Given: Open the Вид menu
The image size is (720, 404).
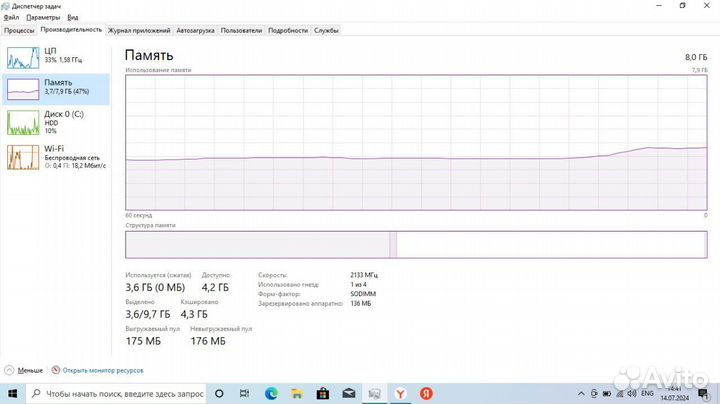Looking at the screenshot, I should pos(73,18).
